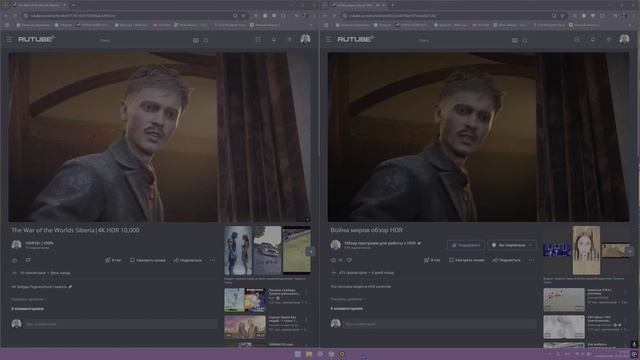Open the hamburger menu in right Rutube window

[x=329, y=39]
